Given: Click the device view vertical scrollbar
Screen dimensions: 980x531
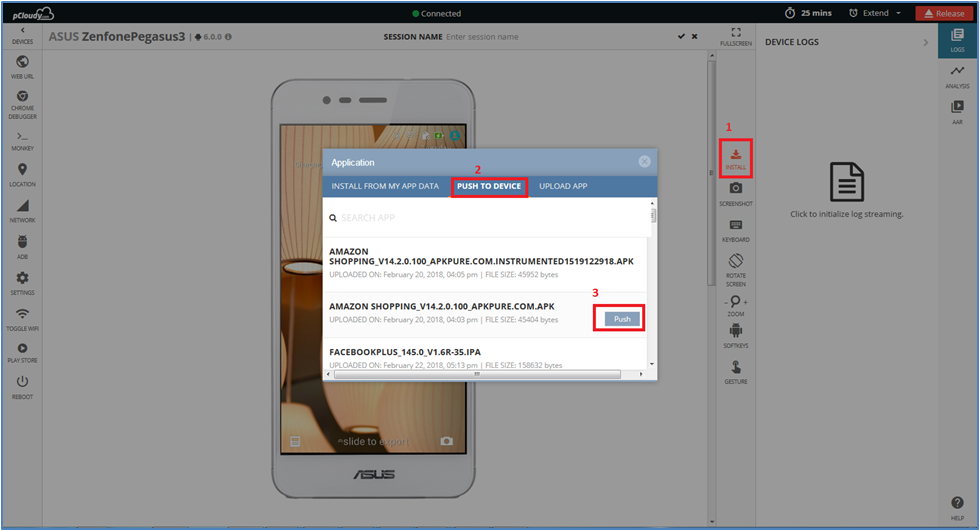Looking at the screenshot, I should point(711,173).
